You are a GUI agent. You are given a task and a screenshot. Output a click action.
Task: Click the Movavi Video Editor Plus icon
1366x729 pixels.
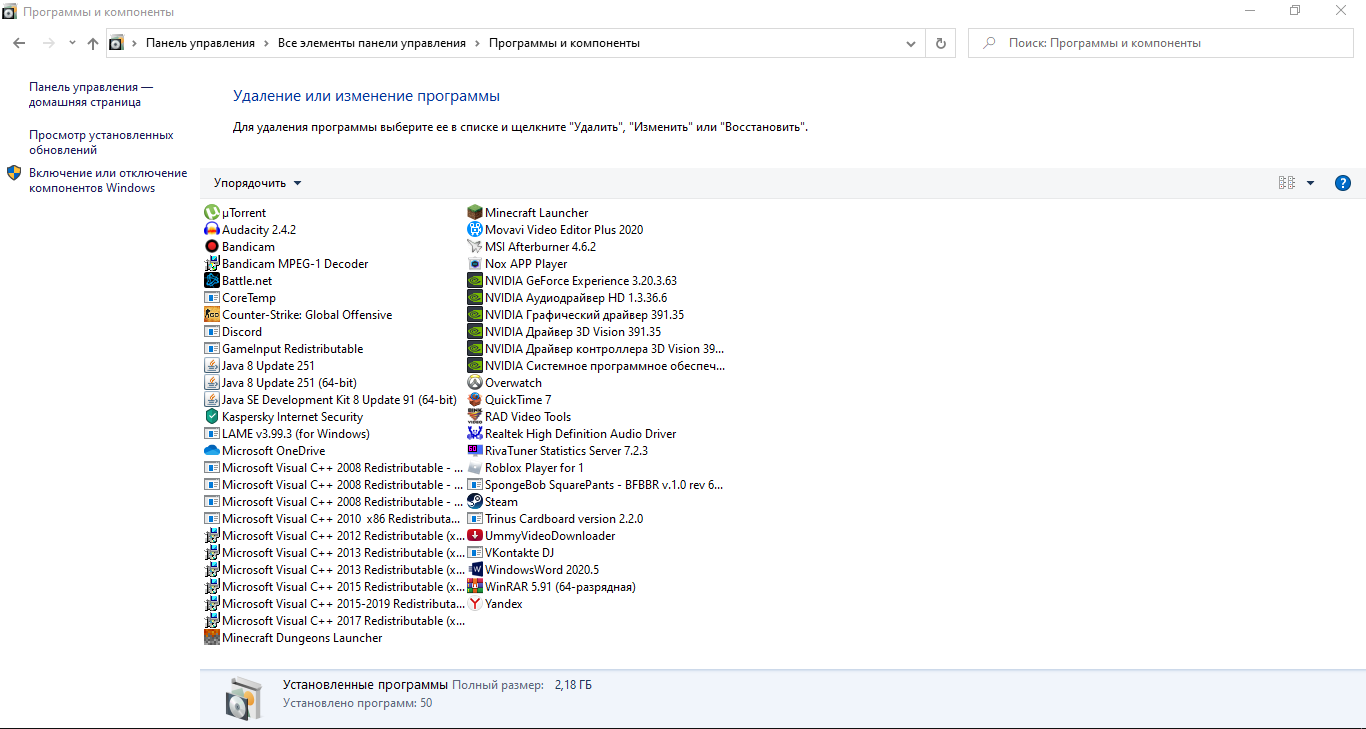pos(475,229)
